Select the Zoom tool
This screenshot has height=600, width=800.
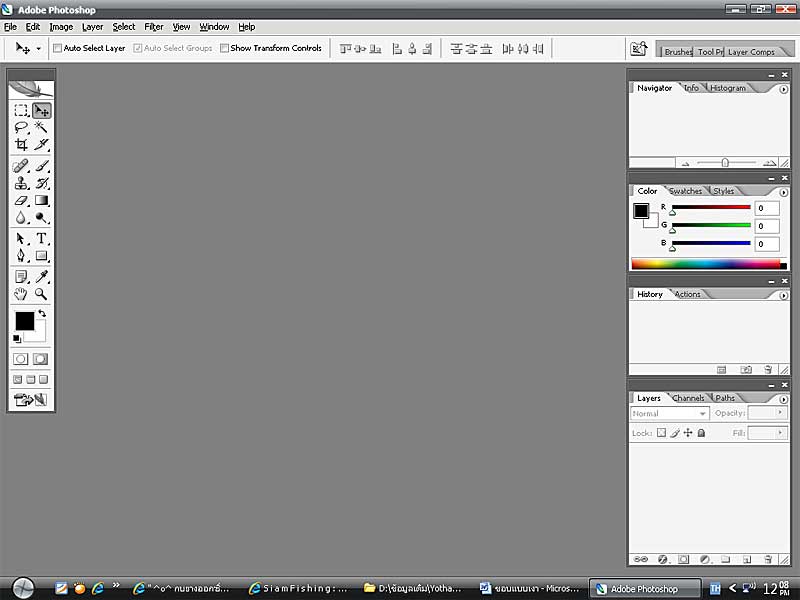tap(41, 294)
